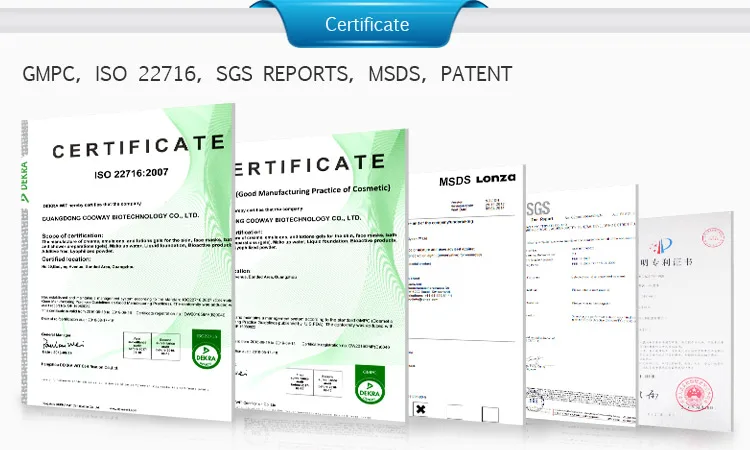
Task: Click the accreditation marks beside ISO DEKRA seal
Action: (152, 346)
